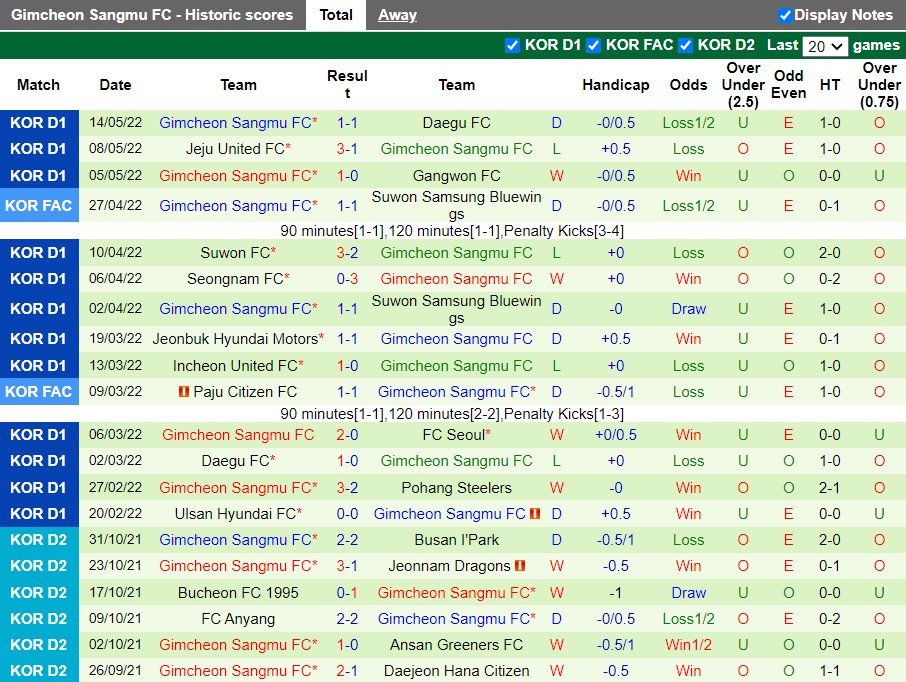
Task: Open FC Anyang team link
Action: (238, 619)
